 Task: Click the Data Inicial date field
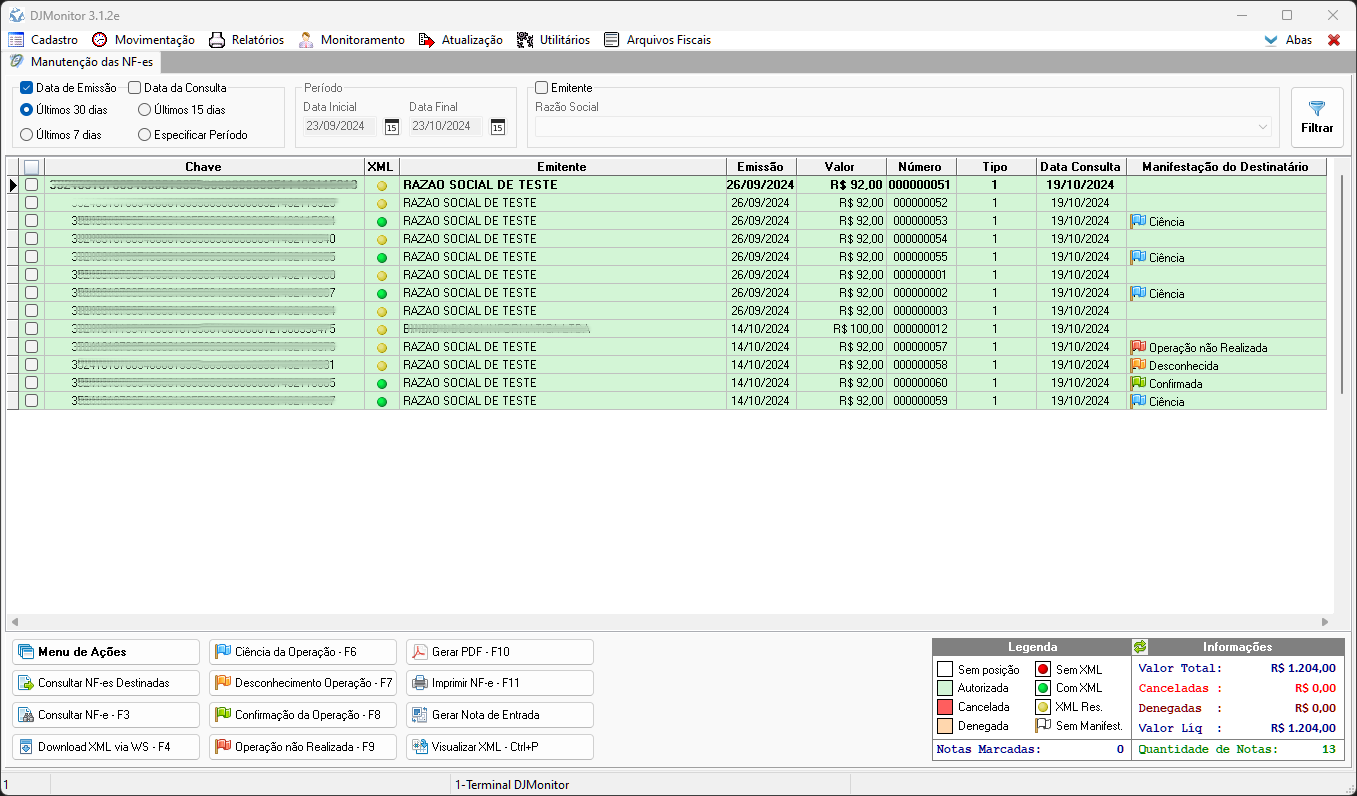coord(341,127)
